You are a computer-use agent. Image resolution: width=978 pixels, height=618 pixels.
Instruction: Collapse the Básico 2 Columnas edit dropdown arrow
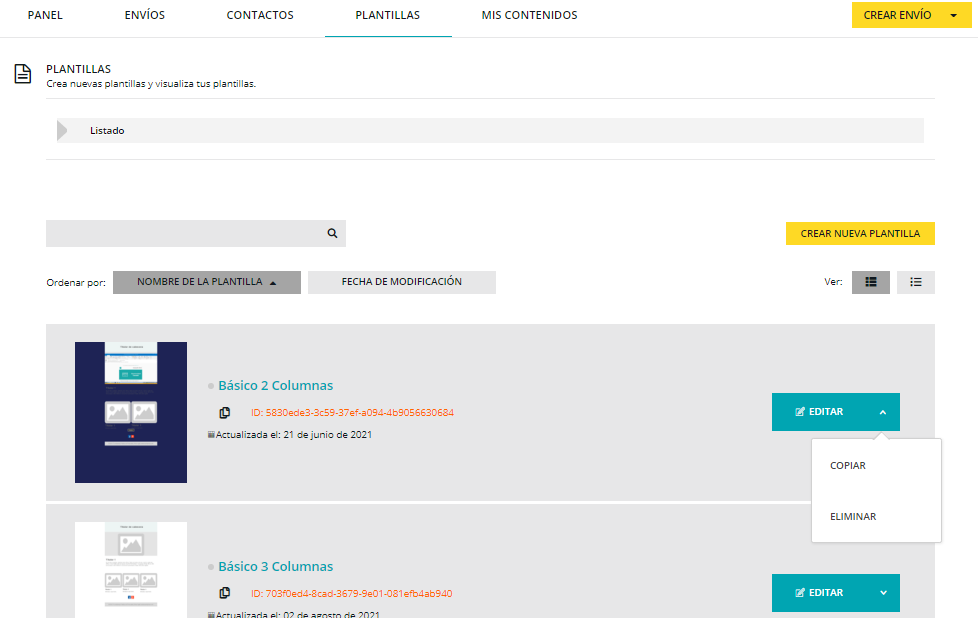point(882,412)
